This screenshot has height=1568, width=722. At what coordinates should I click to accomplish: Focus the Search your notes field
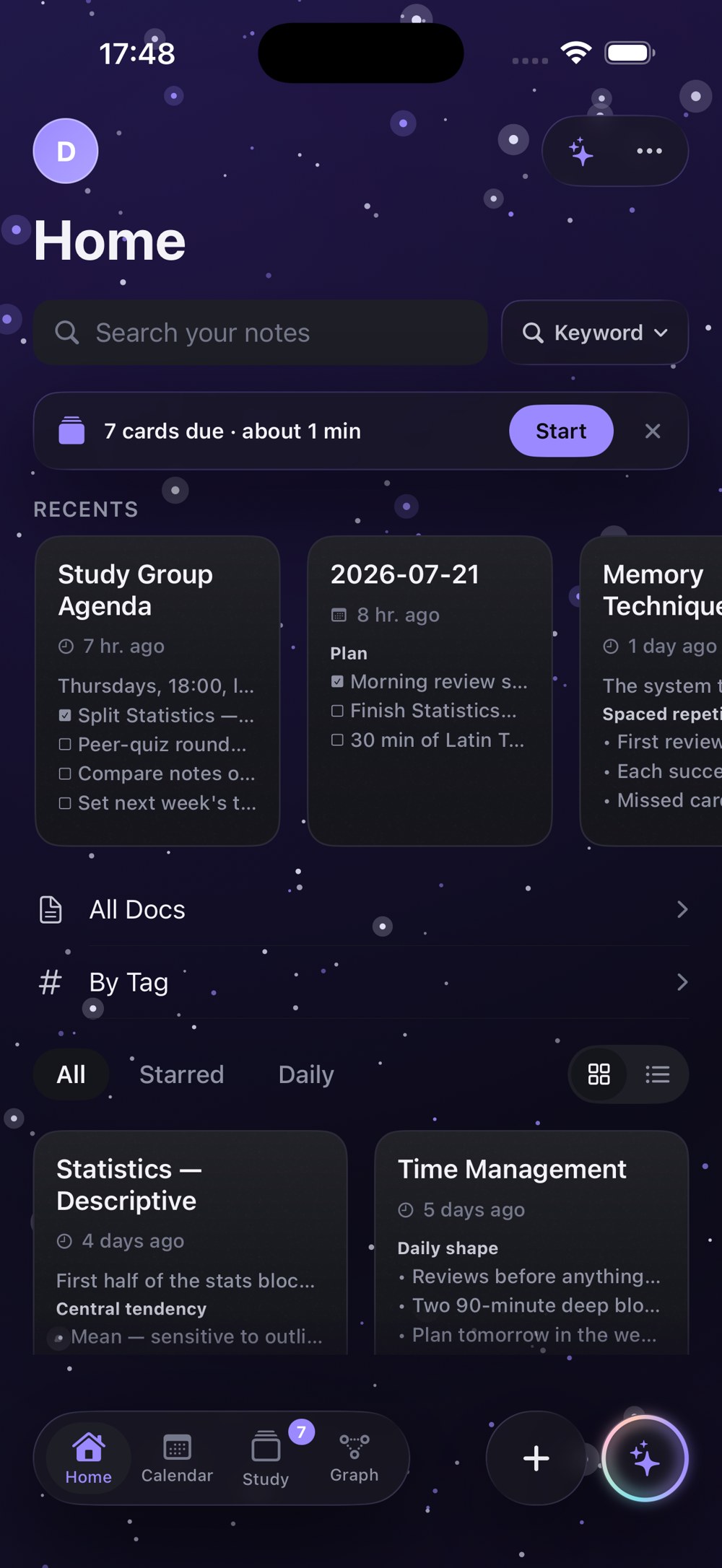click(x=261, y=333)
